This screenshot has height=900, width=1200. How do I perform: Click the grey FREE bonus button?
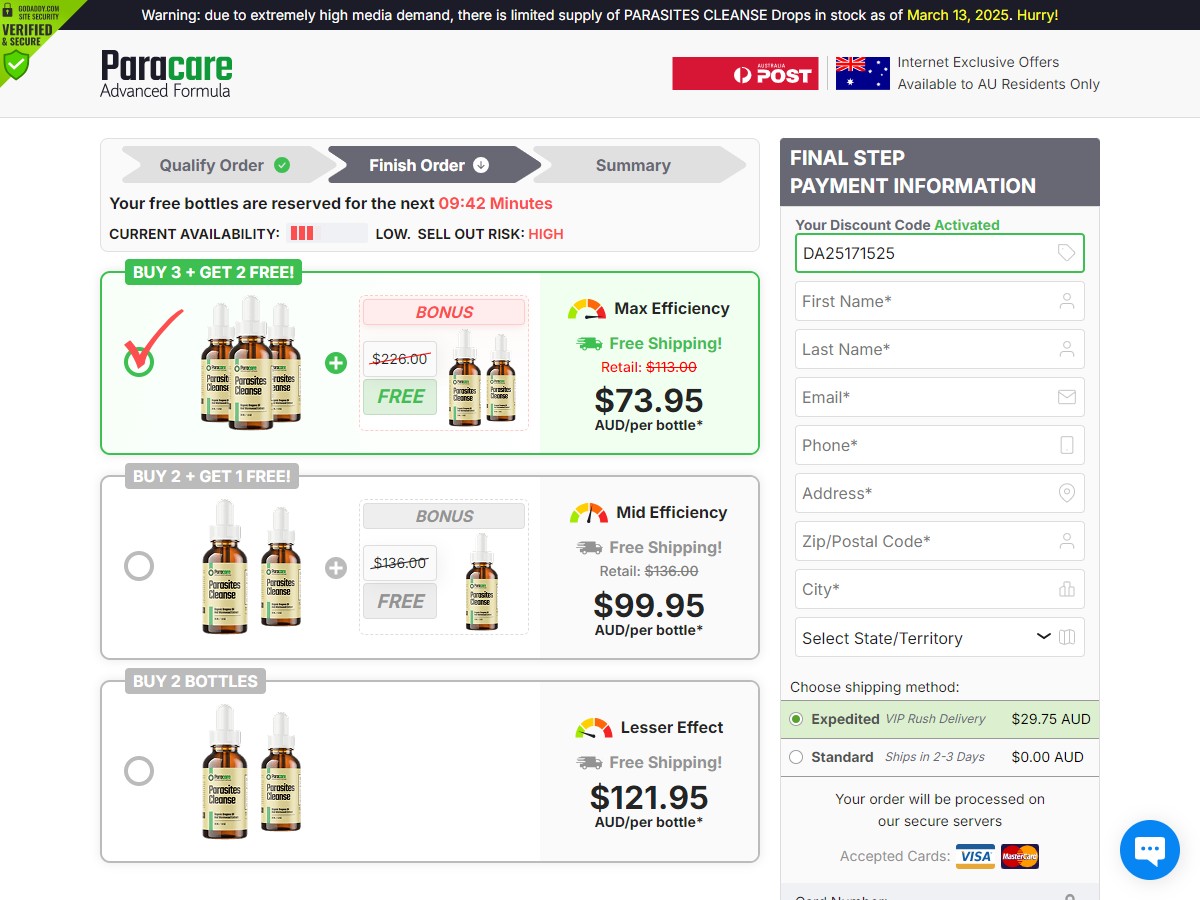click(x=400, y=601)
